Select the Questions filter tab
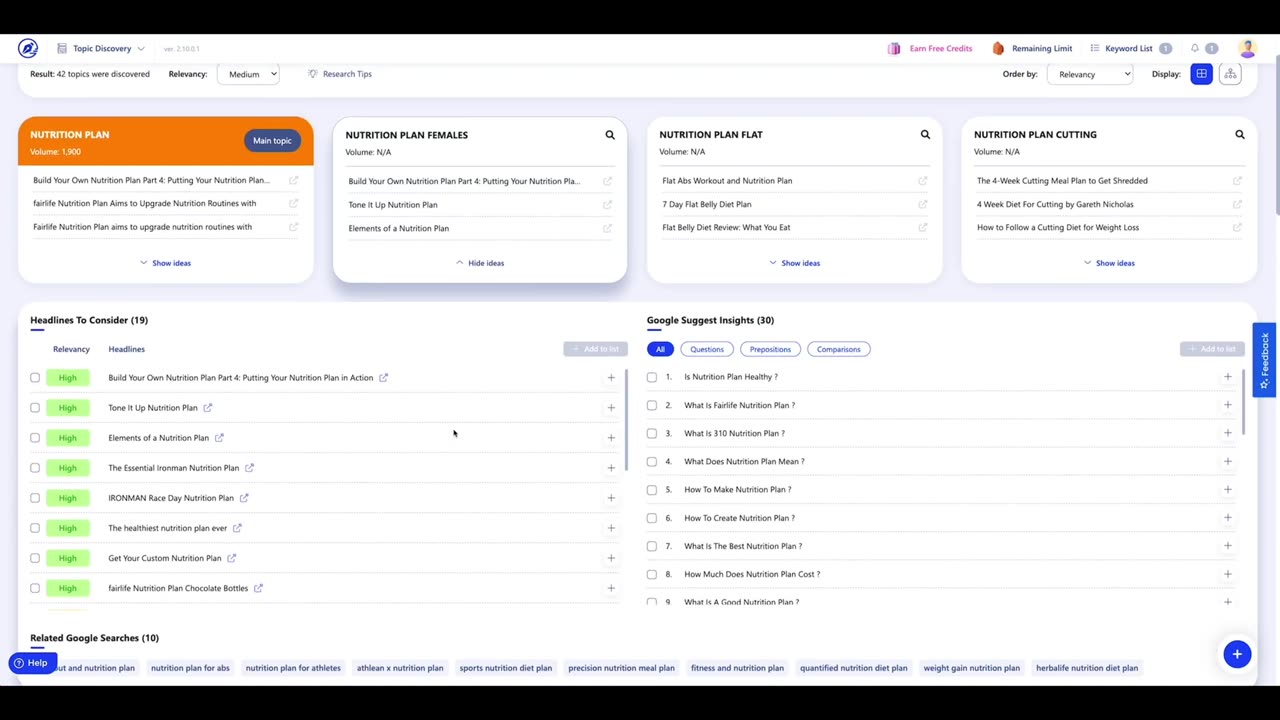 coord(707,349)
